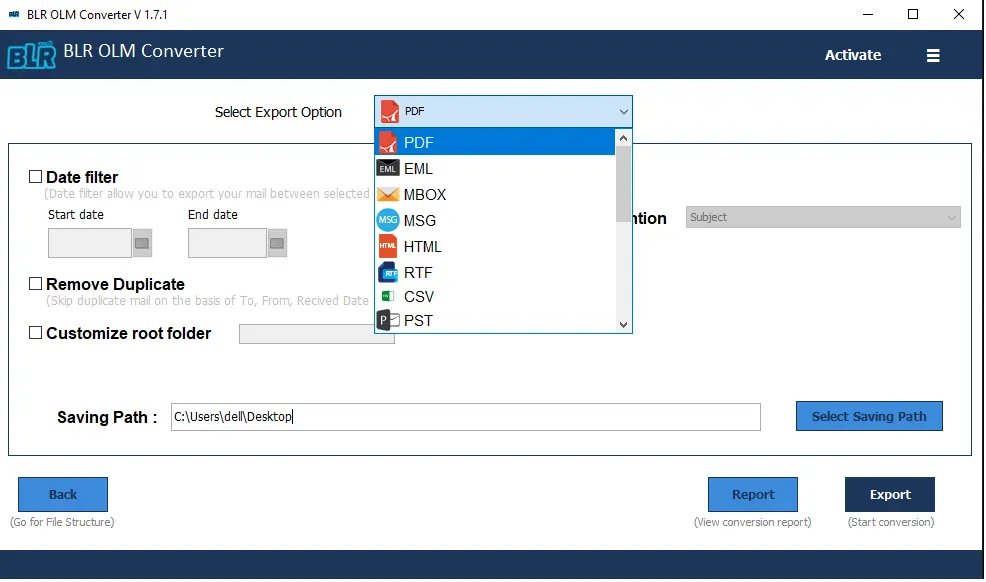The width and height of the screenshot is (986, 582).
Task: Choose PST export format
Action: point(495,321)
